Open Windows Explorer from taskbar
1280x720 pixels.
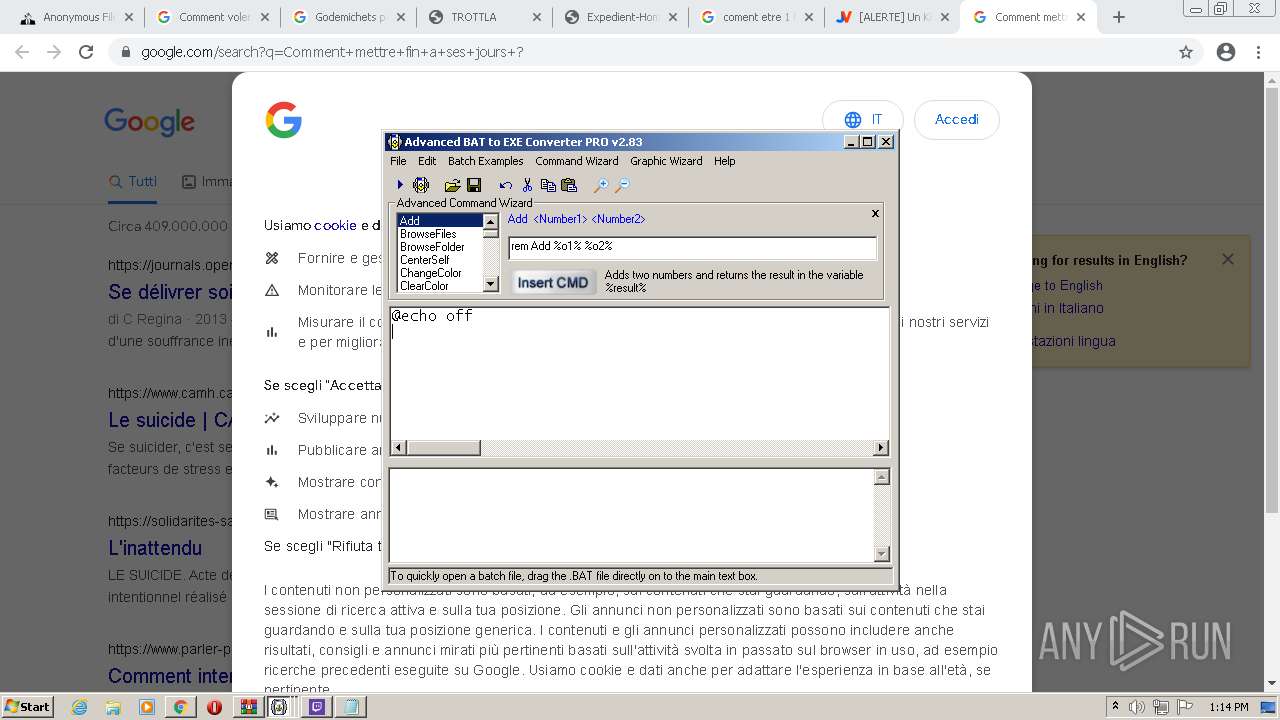click(113, 707)
